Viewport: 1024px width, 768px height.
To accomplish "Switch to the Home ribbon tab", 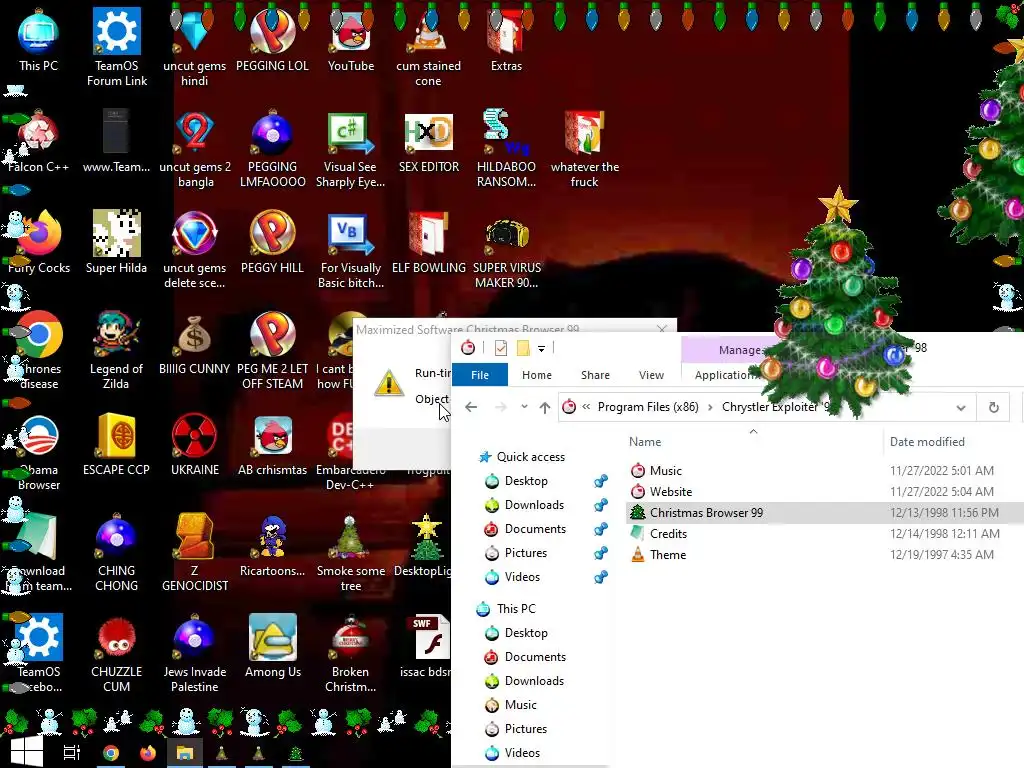I will click(537, 375).
